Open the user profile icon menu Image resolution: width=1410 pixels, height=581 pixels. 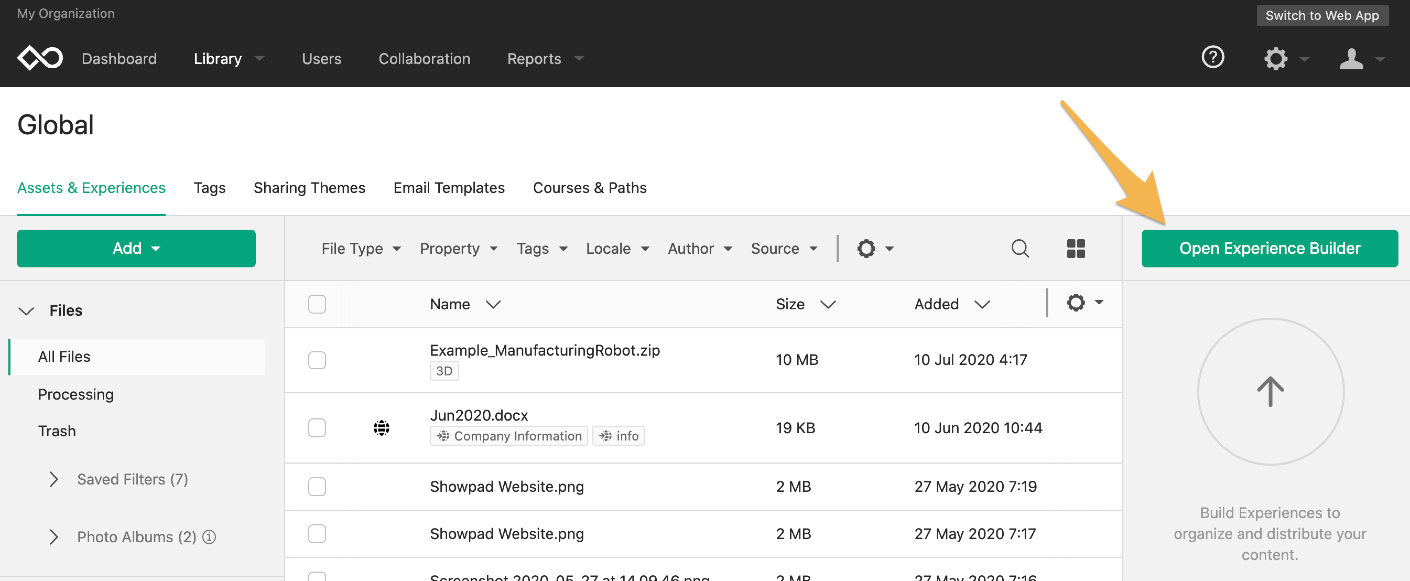point(1352,59)
